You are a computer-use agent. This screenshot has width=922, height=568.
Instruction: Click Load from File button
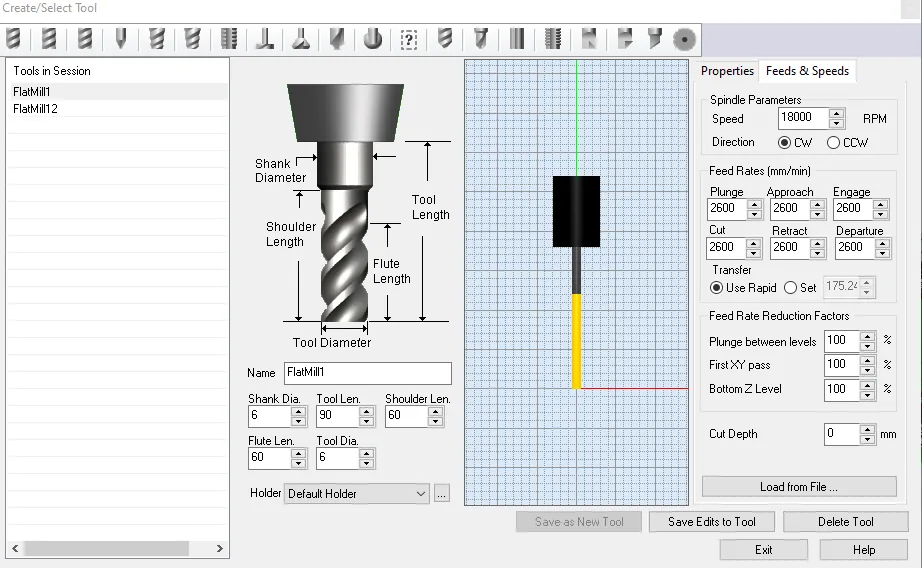799,487
